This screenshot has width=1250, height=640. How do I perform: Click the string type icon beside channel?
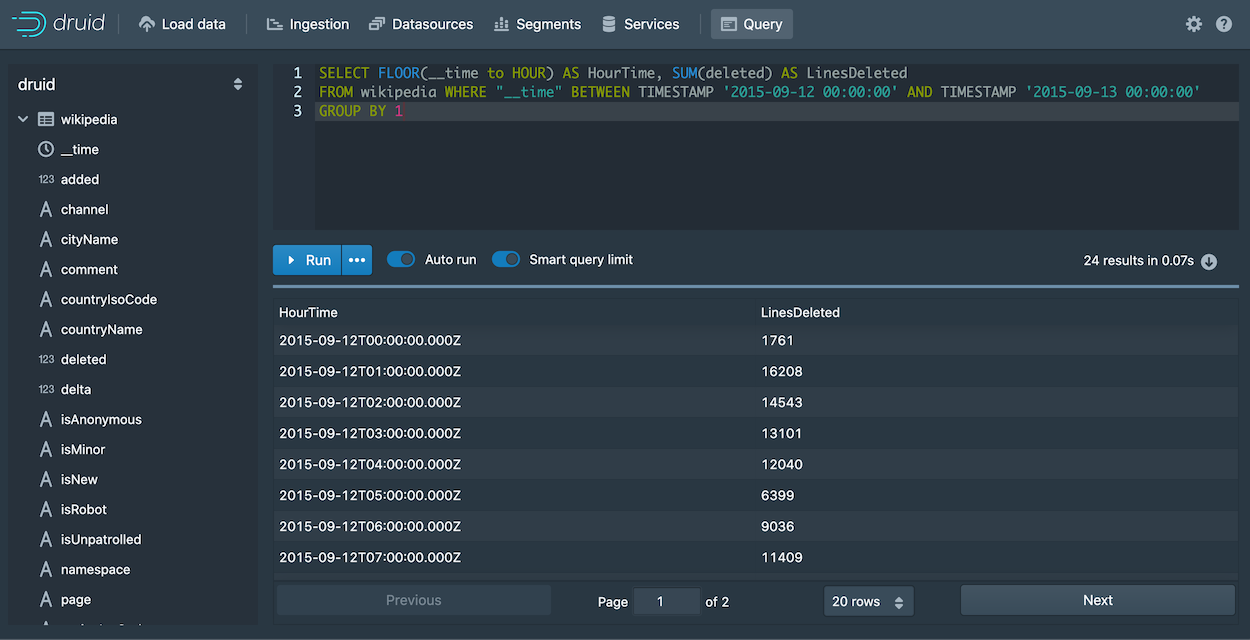click(x=46, y=209)
